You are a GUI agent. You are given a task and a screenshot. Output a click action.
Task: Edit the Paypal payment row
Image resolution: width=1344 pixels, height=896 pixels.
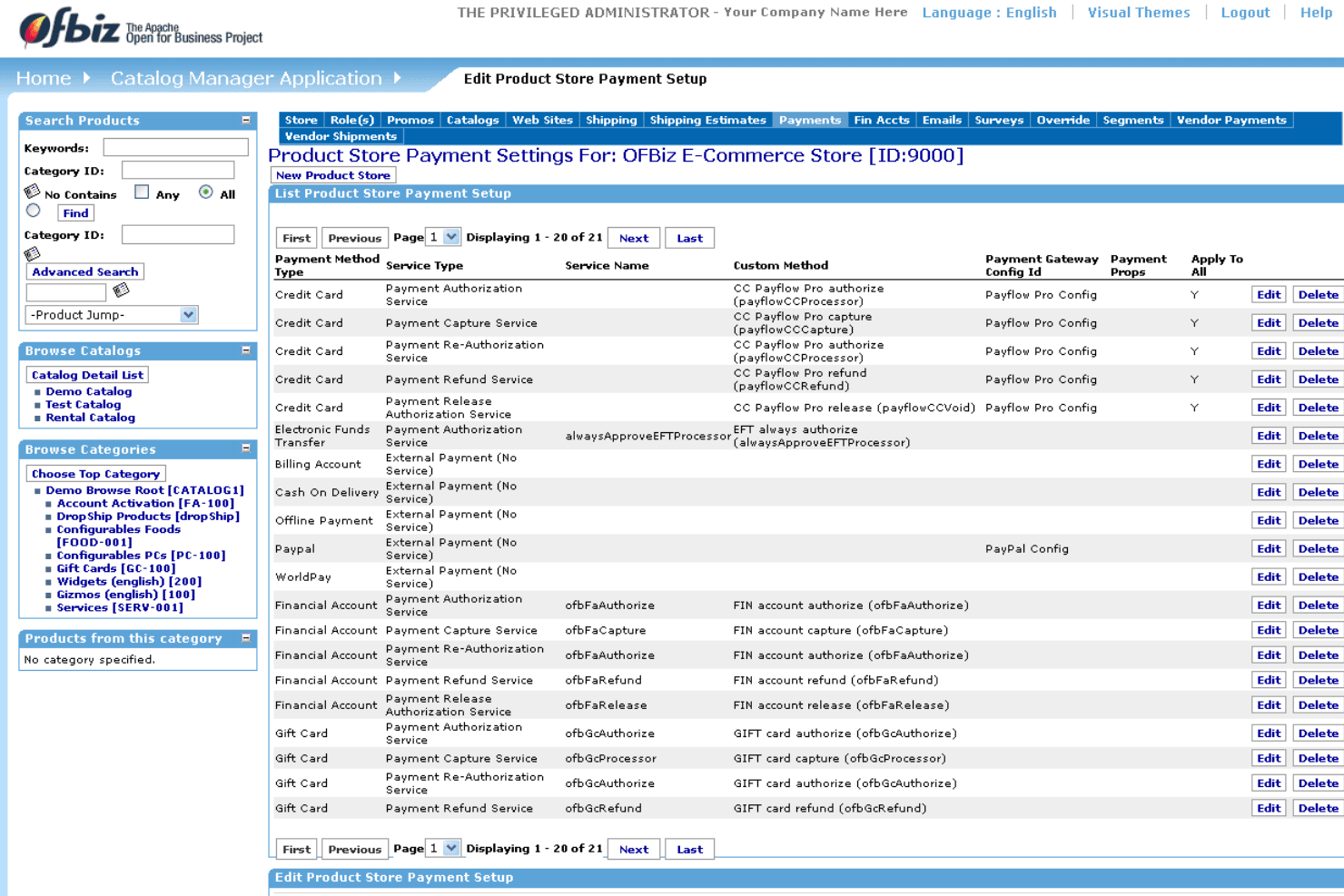1269,548
